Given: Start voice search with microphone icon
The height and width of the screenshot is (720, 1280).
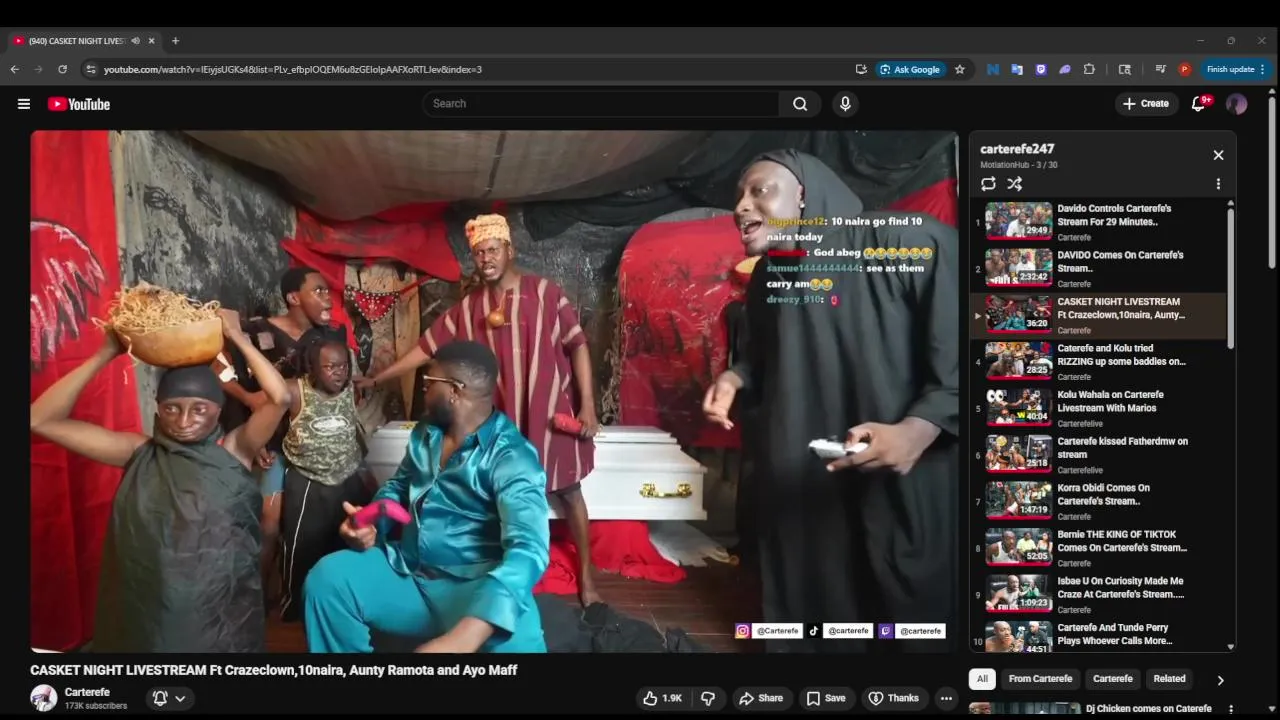Looking at the screenshot, I should point(845,104).
